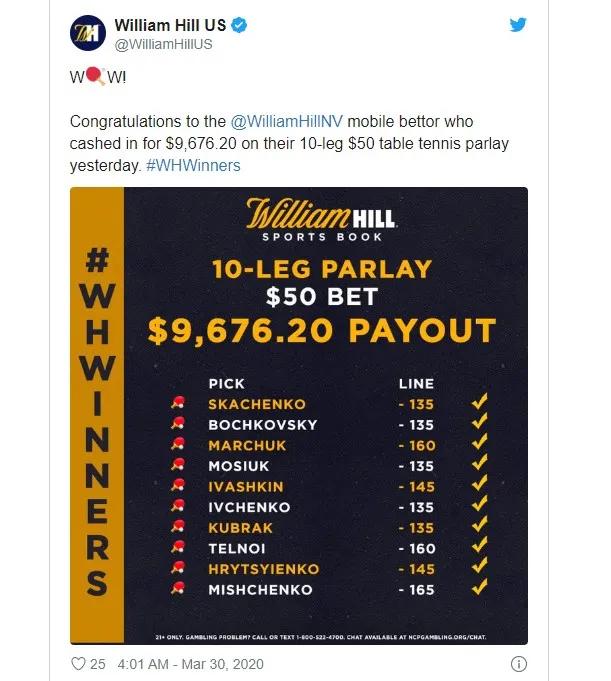
Task: Click the William Hill US profile avatar
Action: pyautogui.click(x=88, y=33)
